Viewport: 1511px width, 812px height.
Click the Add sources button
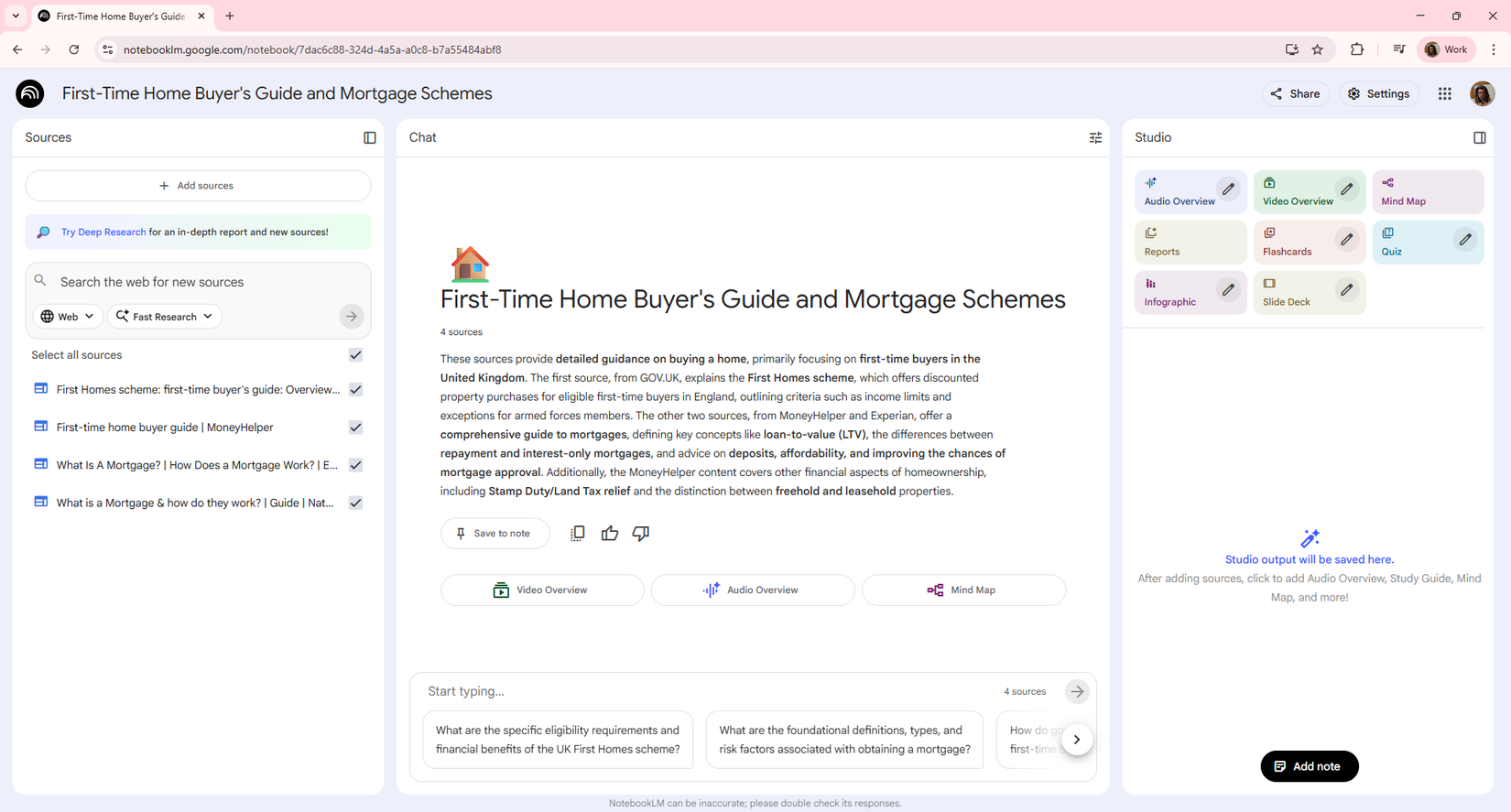198,186
